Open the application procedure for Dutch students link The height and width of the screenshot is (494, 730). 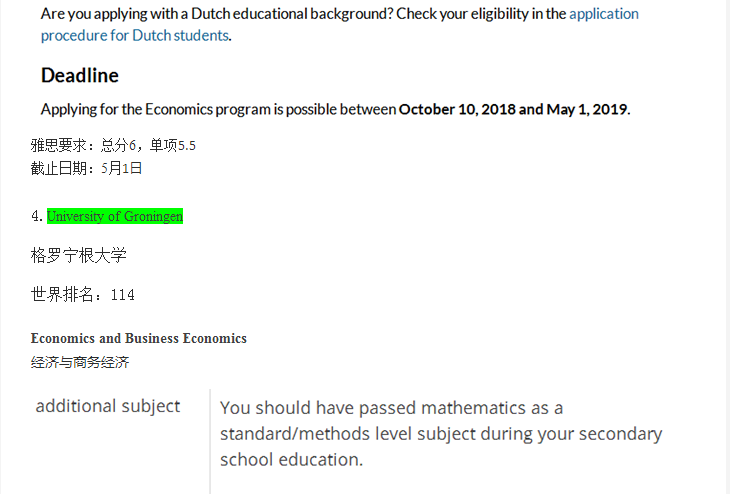coord(135,35)
